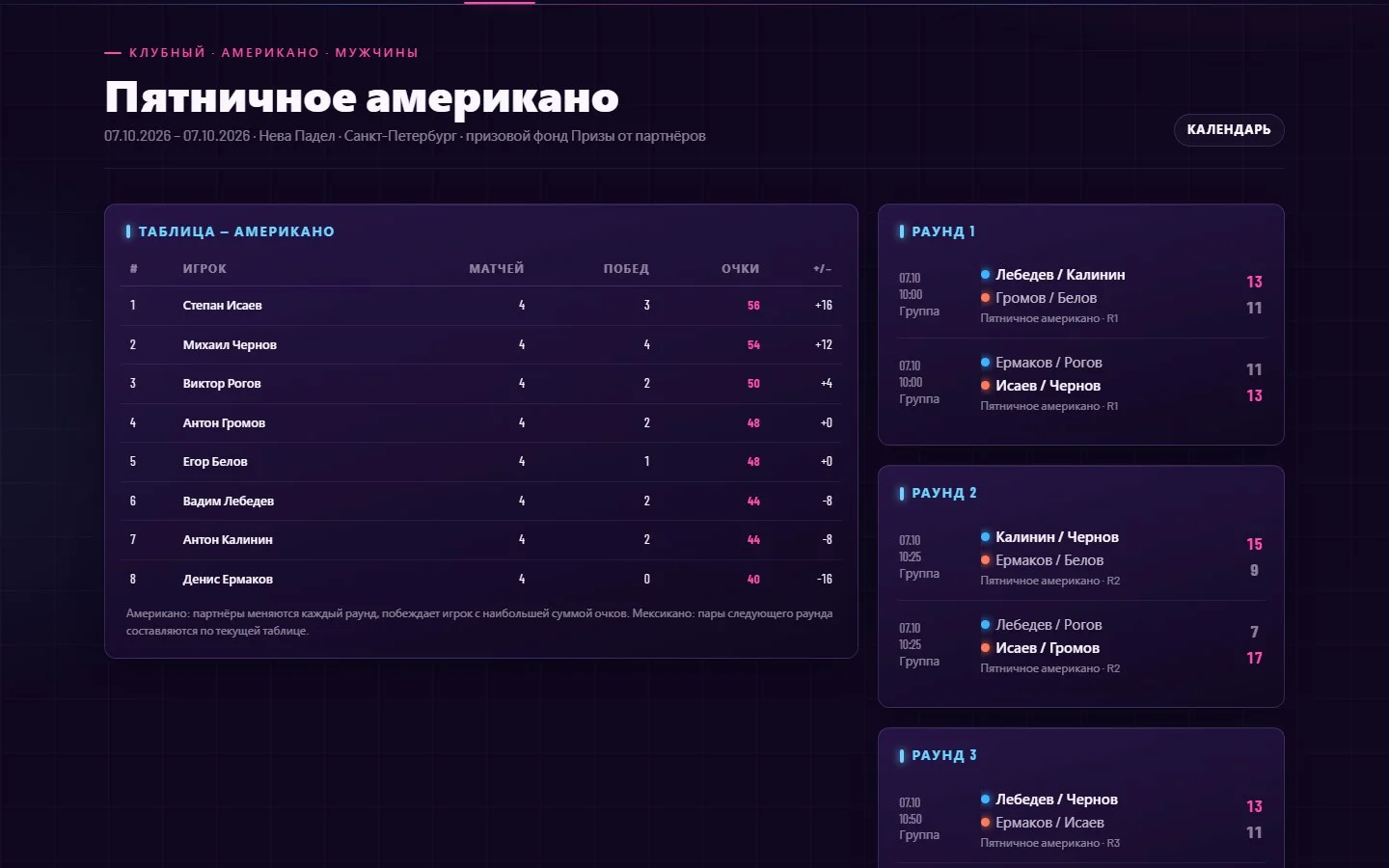
Task: Select score 15 of Калинин / Чернов
Action: point(1254,544)
